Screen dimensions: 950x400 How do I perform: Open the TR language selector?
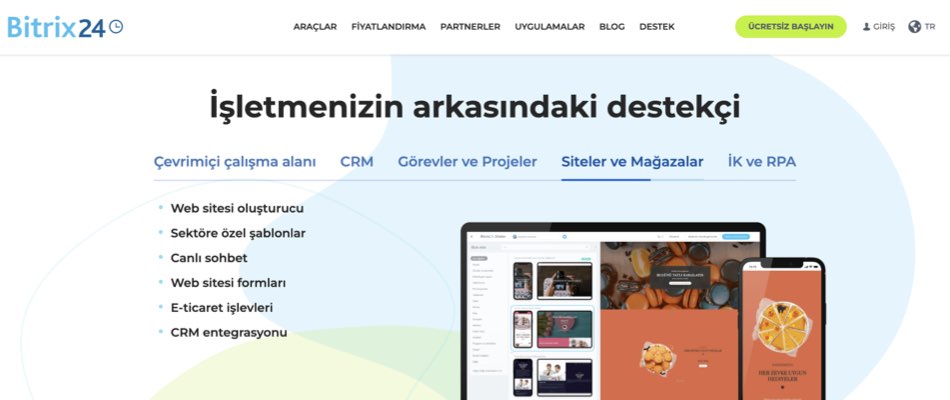(930, 27)
